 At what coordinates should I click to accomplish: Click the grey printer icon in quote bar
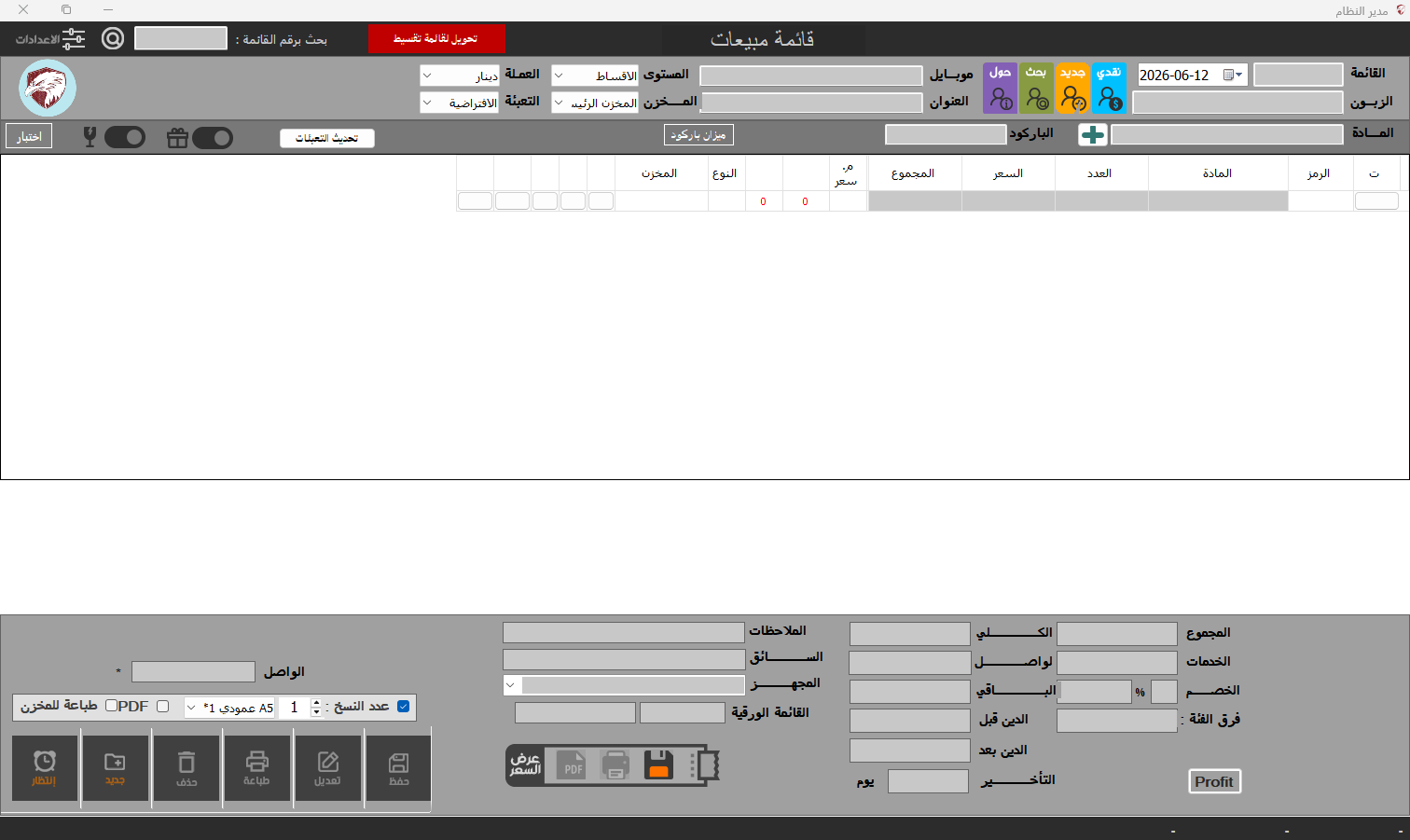pyautogui.click(x=615, y=765)
